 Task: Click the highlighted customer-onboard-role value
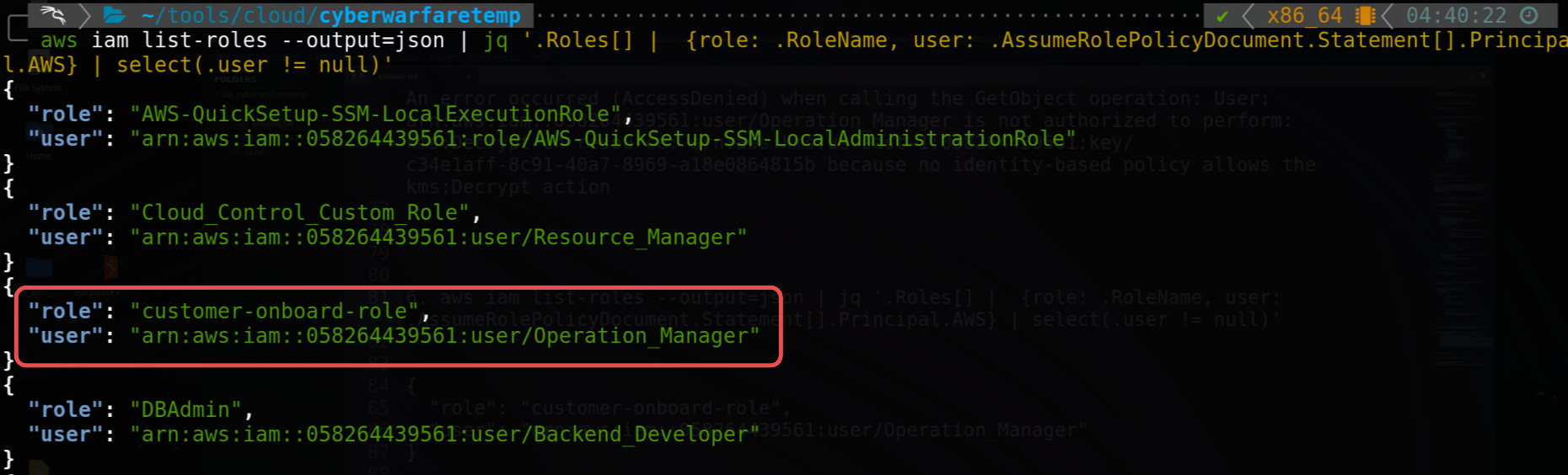click(x=274, y=312)
